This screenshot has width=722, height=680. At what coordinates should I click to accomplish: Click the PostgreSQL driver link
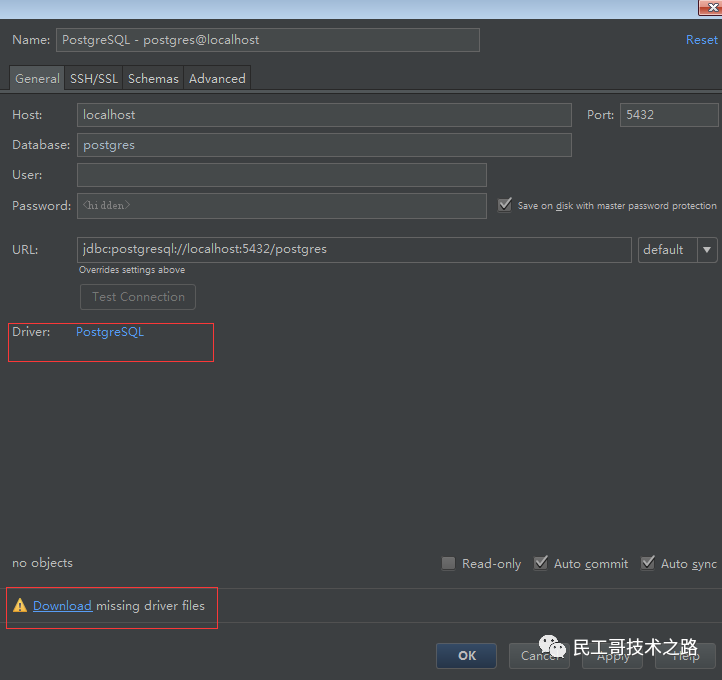pos(110,331)
